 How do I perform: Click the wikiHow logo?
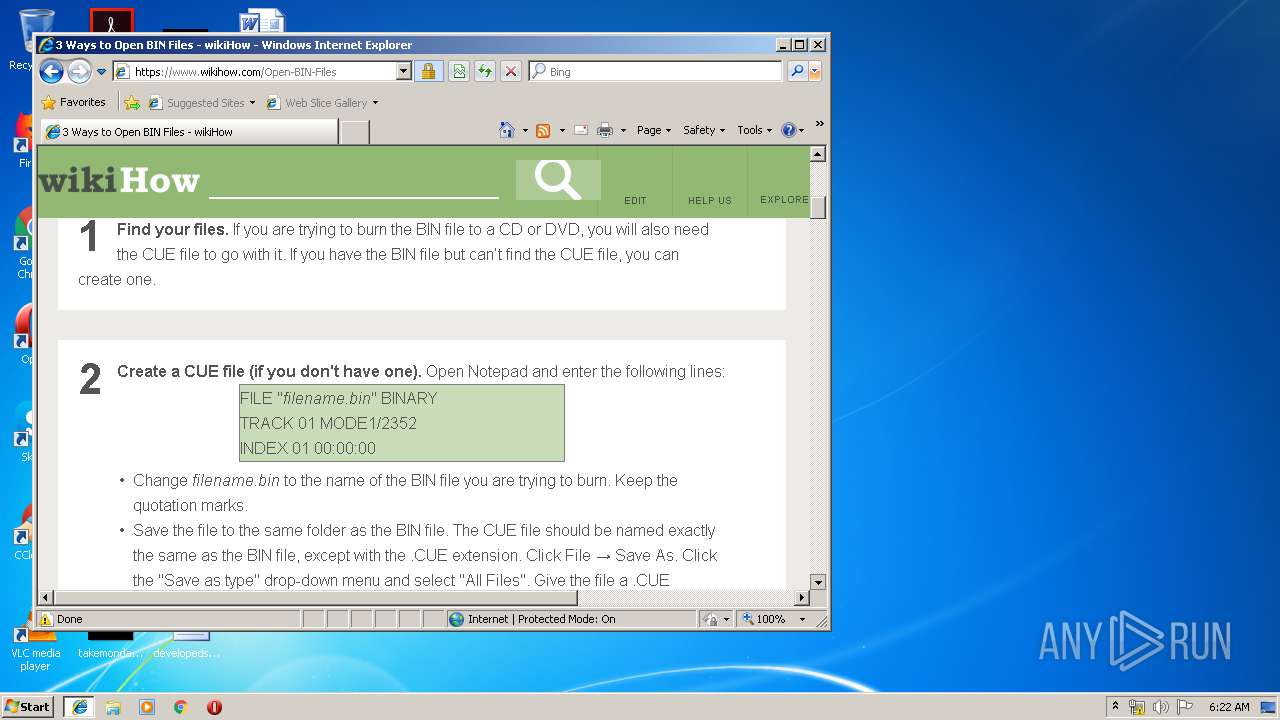click(x=119, y=181)
